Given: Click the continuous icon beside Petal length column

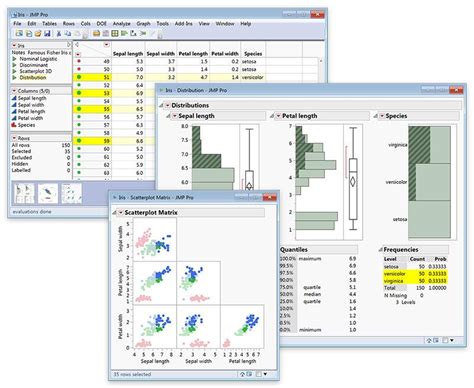Looking at the screenshot, I should point(14,111).
